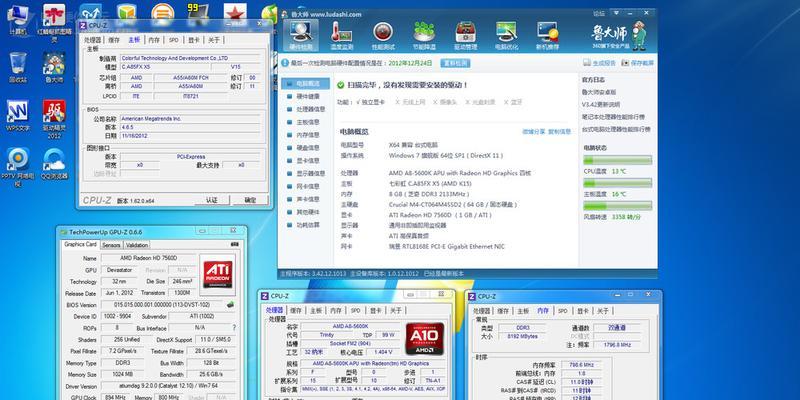
Task: Click the GPU-Z Name field AMD Radeon HD 7560D
Action: [x=148, y=258]
